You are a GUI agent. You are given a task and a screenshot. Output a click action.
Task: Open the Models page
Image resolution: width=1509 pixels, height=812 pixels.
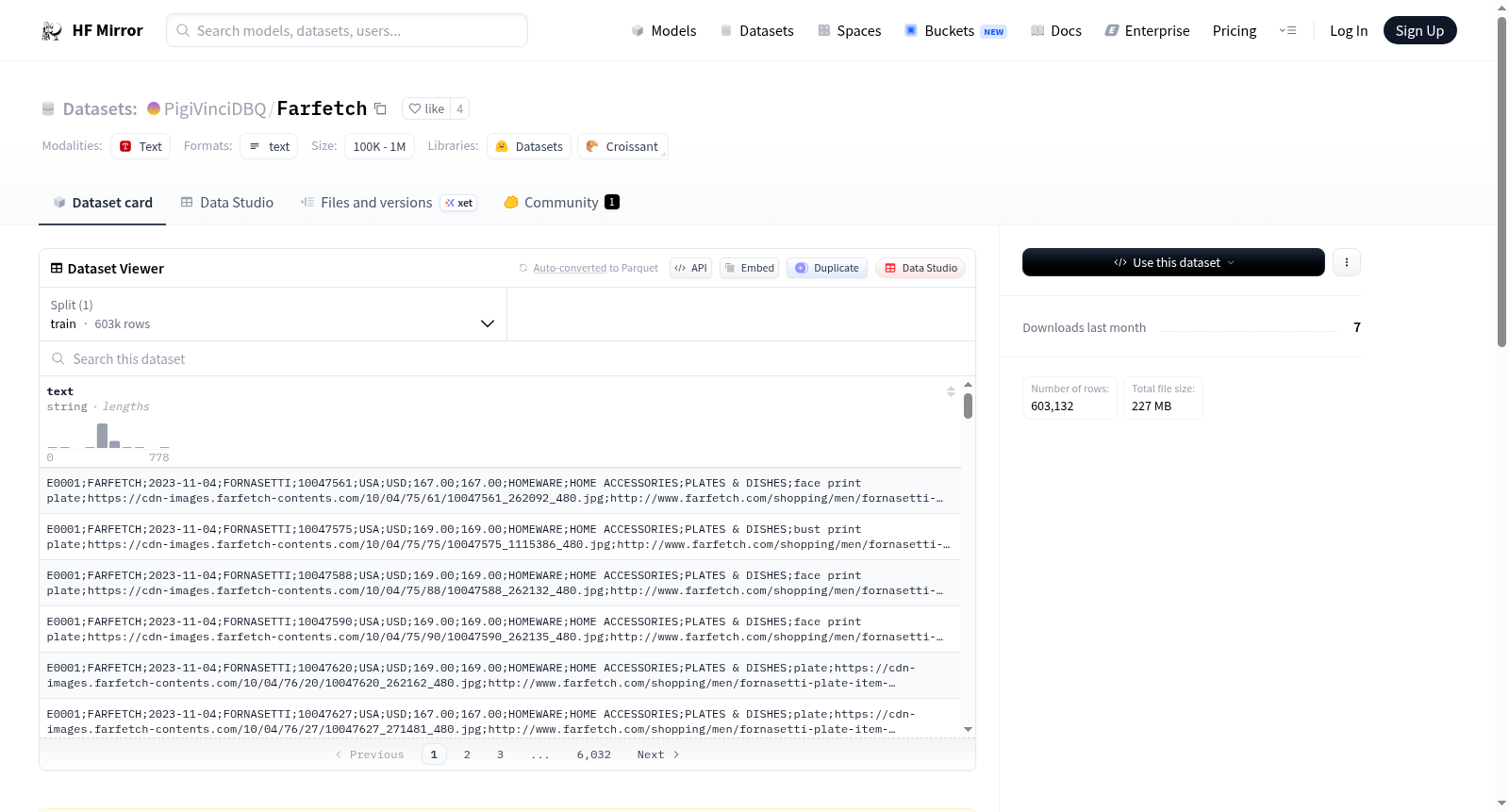coord(664,31)
